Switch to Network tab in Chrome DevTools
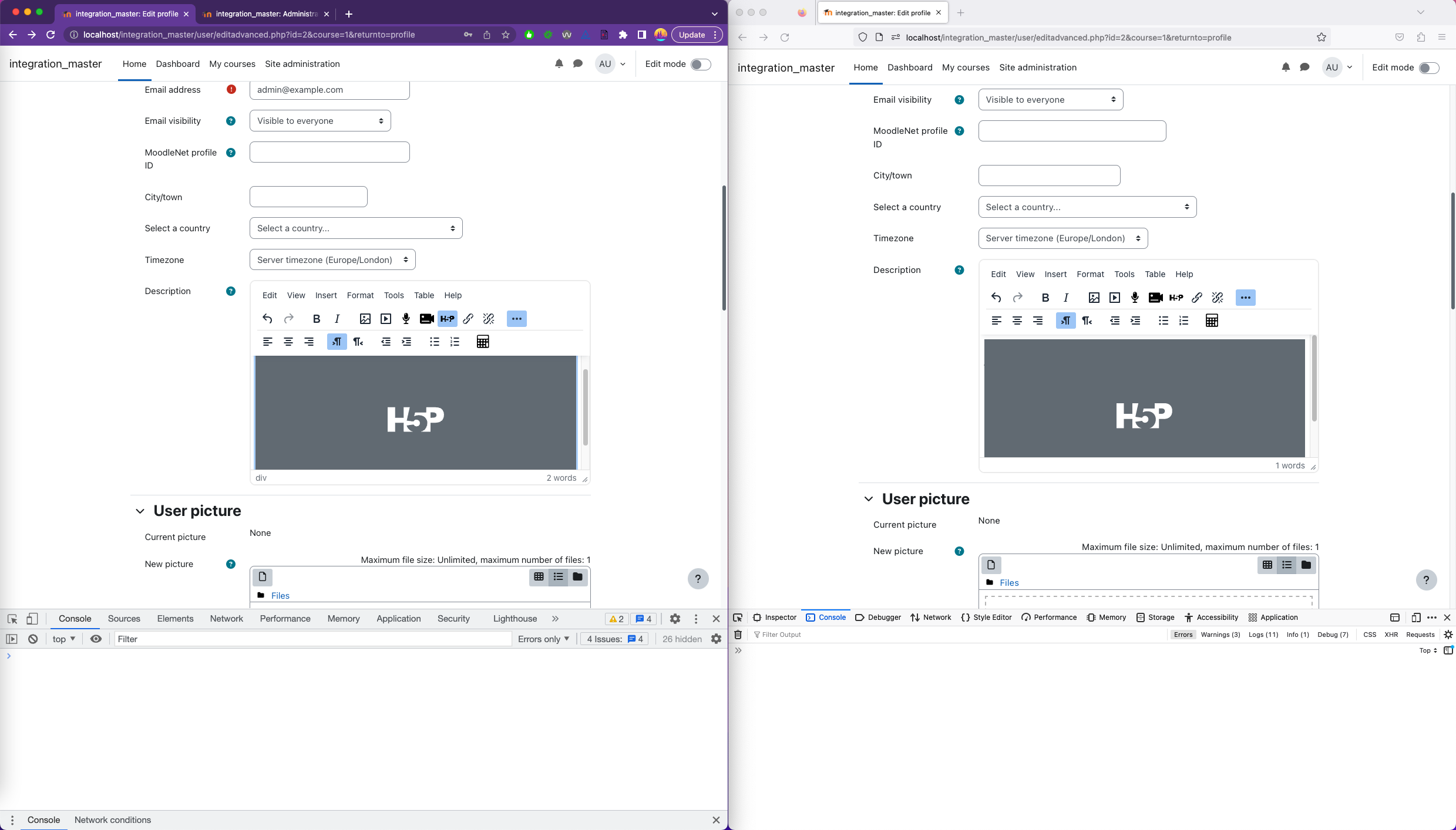The width and height of the screenshot is (1456, 830). pyautogui.click(x=226, y=619)
